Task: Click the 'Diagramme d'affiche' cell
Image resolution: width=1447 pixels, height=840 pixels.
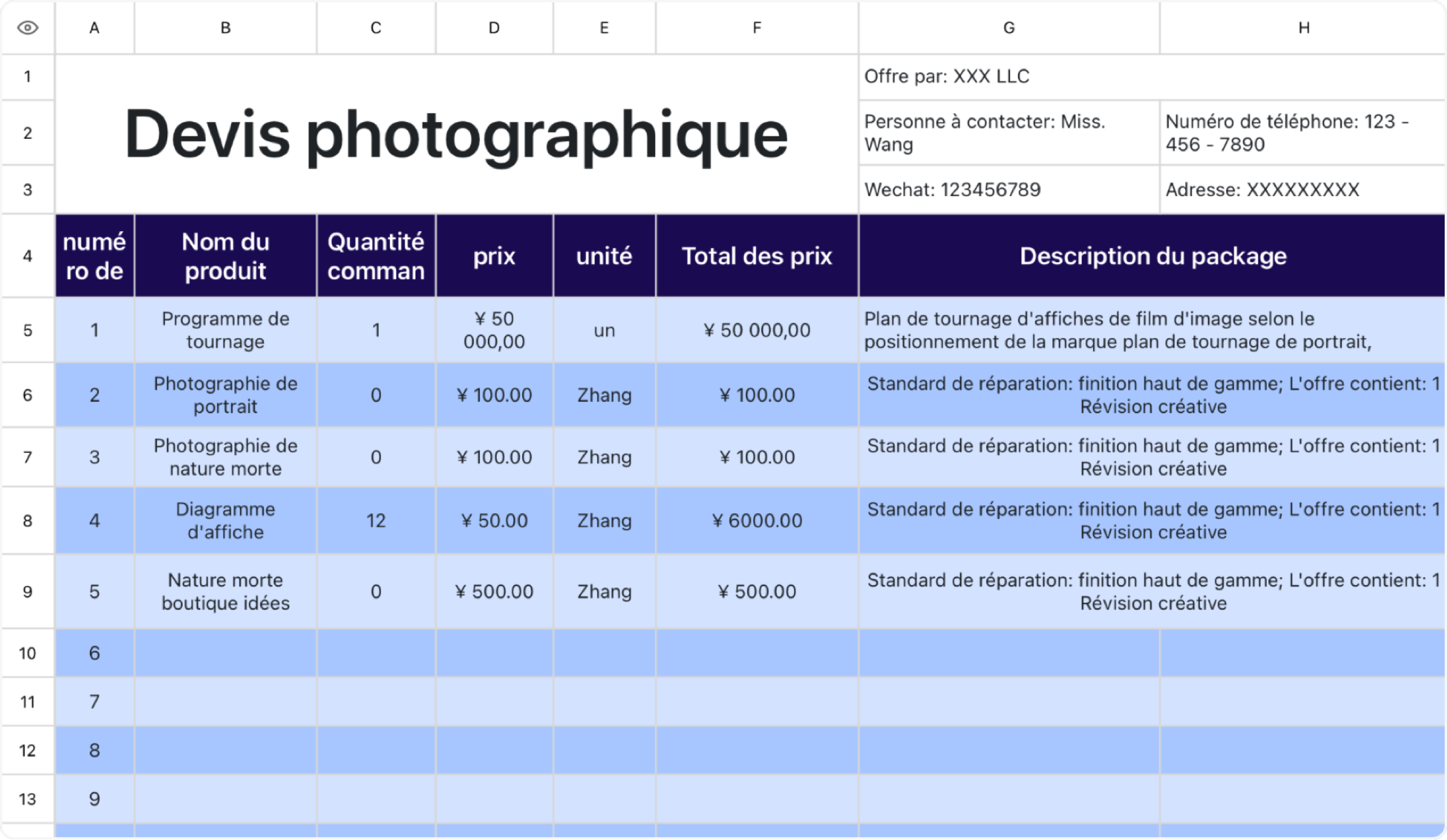Action: pos(226,521)
